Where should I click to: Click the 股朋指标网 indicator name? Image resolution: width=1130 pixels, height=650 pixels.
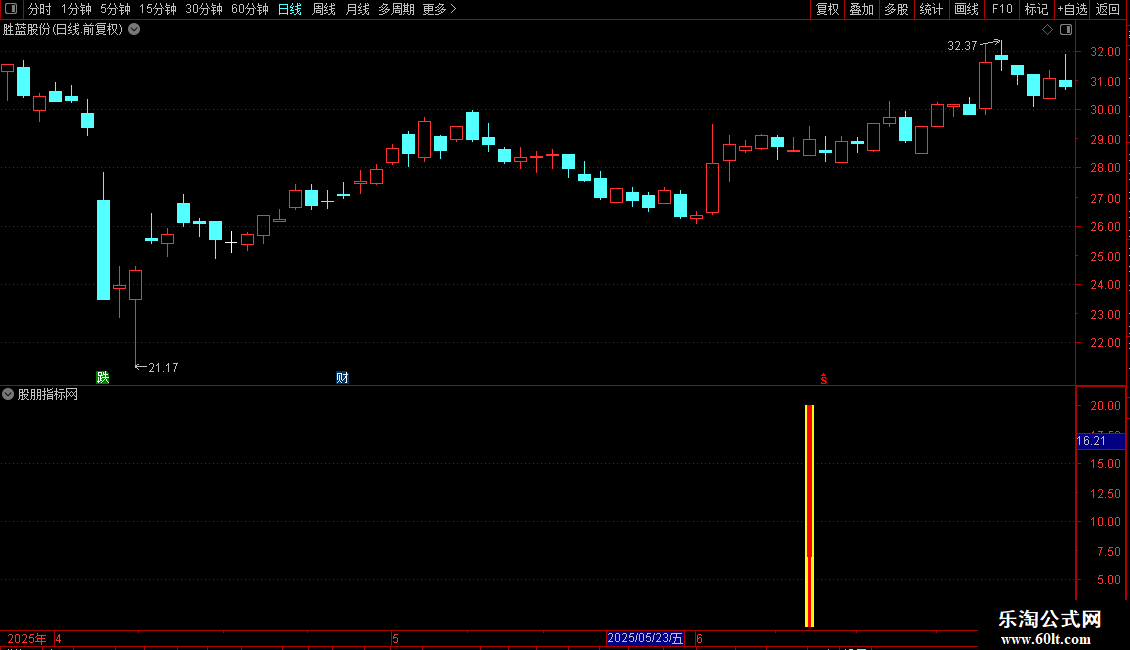point(48,394)
